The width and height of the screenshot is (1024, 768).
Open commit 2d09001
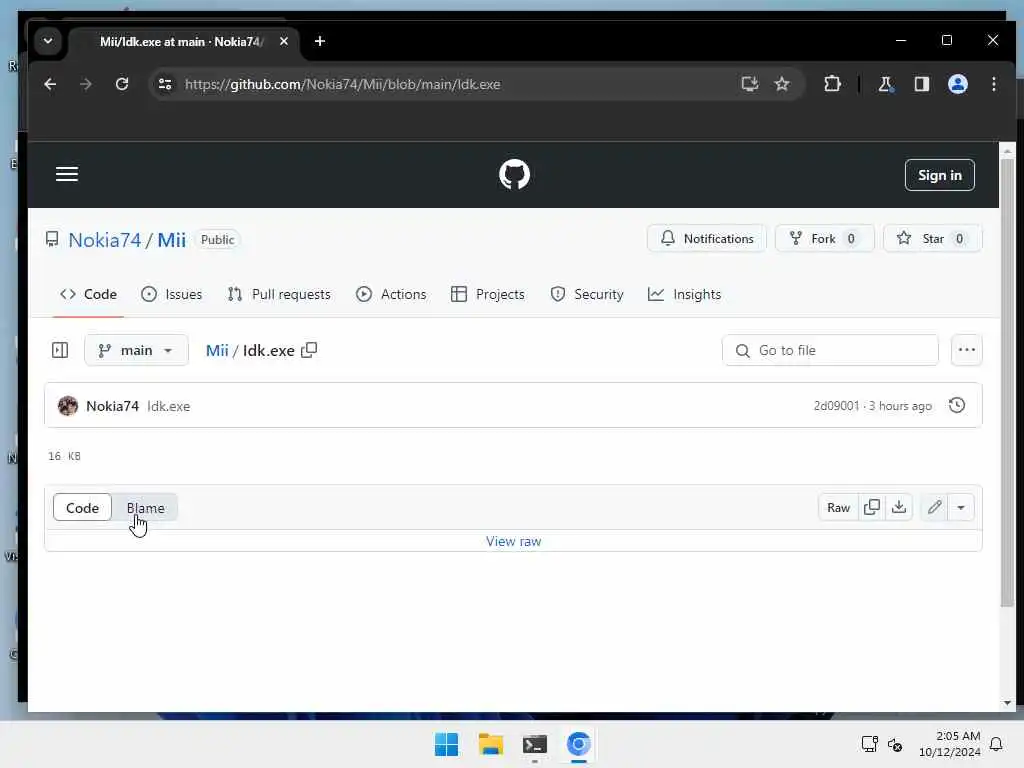(x=836, y=406)
